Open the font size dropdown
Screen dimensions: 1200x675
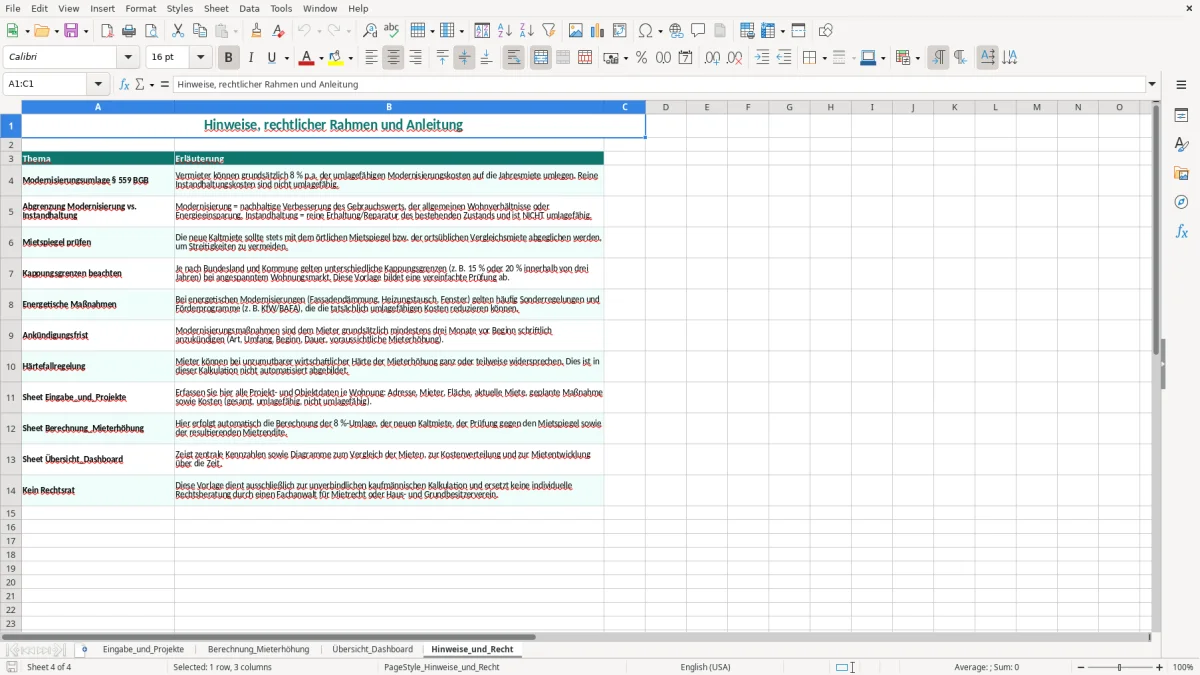[201, 58]
